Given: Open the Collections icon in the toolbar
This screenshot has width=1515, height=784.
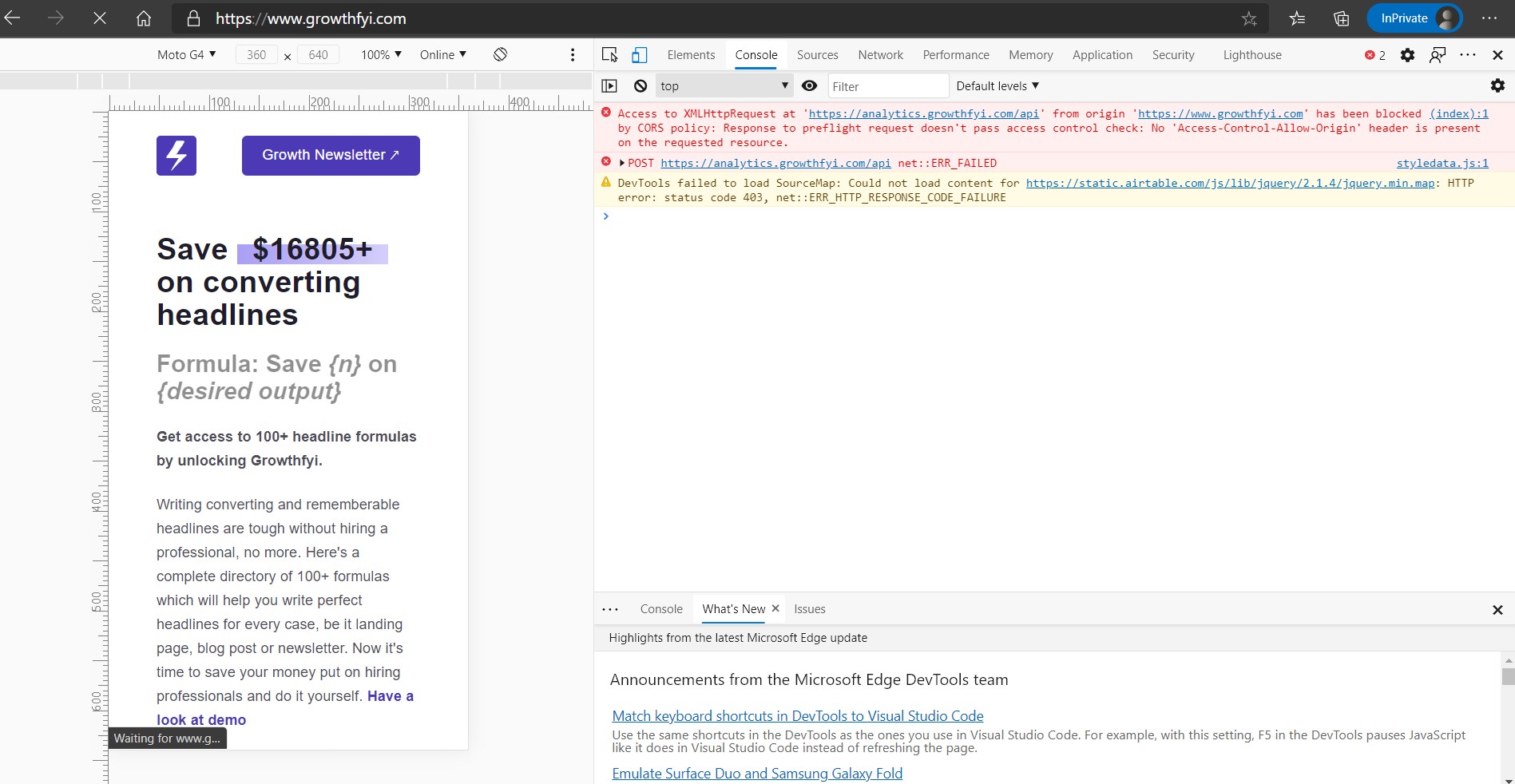Looking at the screenshot, I should [1342, 18].
